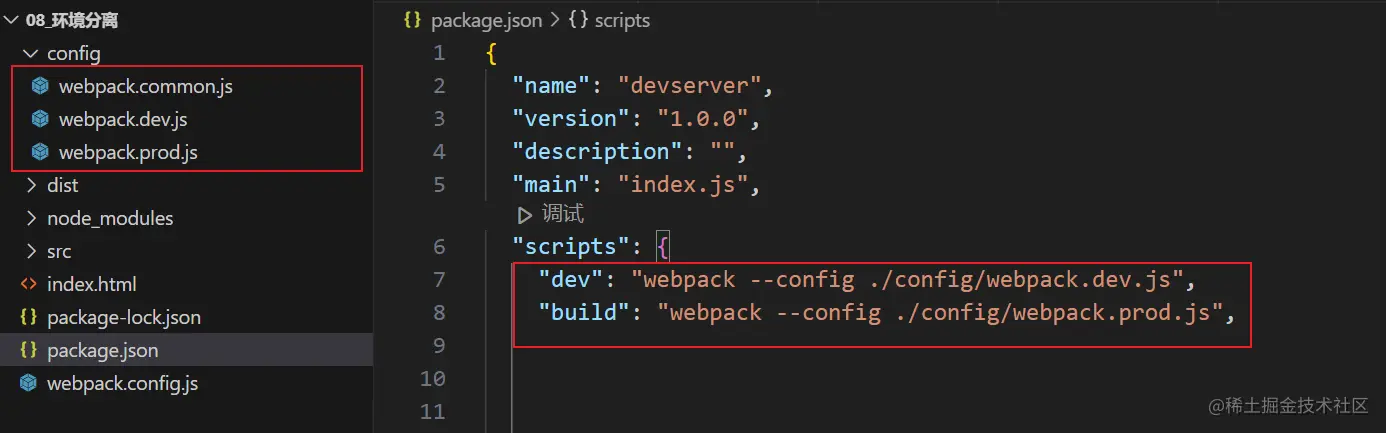Image resolution: width=1386 pixels, height=433 pixels.
Task: Select package.json in the file tree
Action: click(x=103, y=350)
